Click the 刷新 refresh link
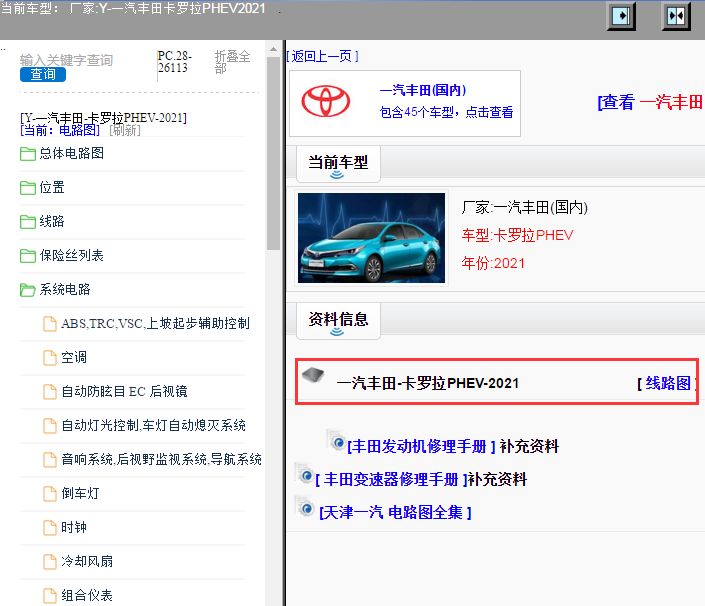The image size is (705, 606). [x=125, y=130]
